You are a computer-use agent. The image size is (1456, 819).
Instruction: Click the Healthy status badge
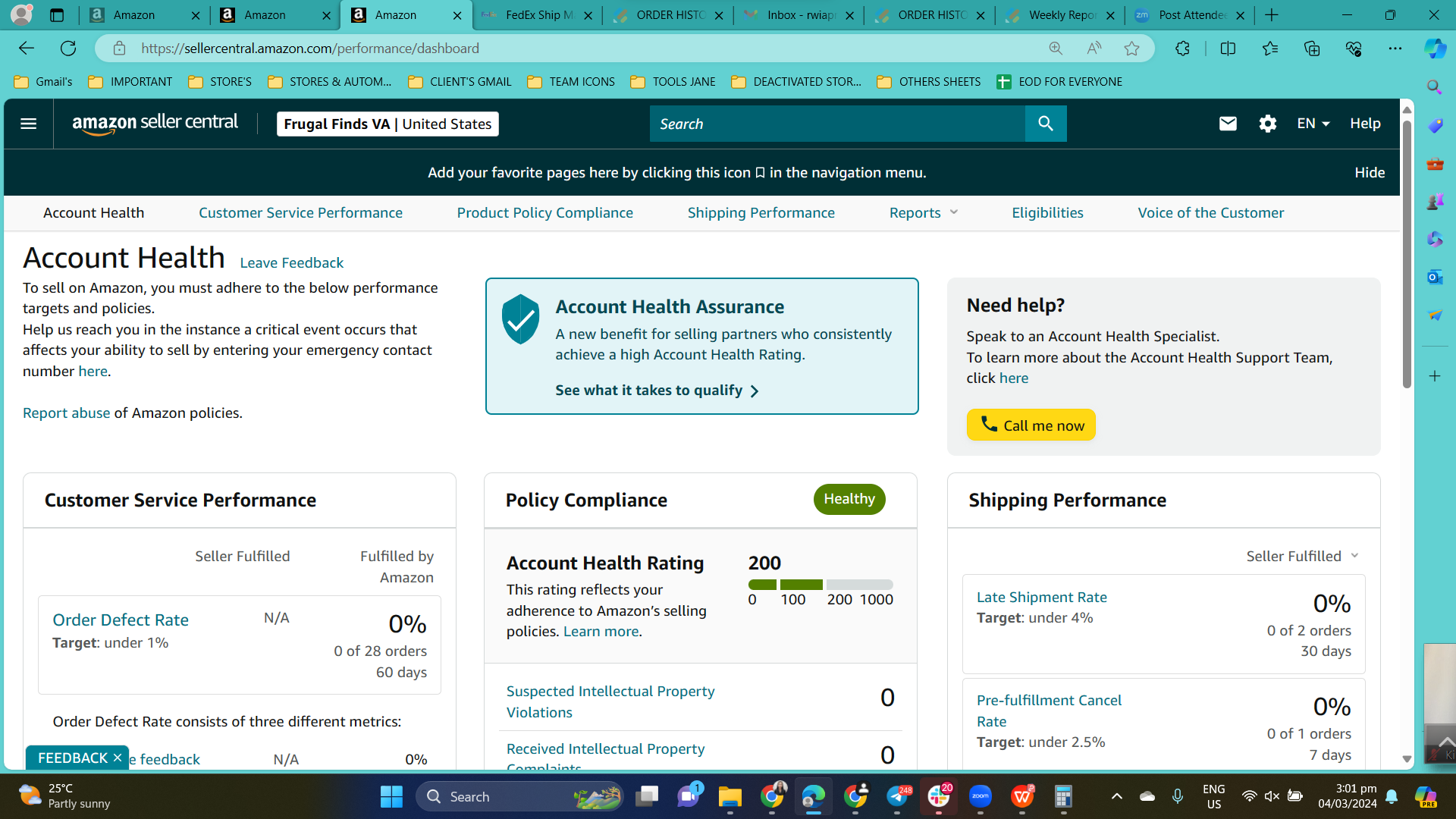pyautogui.click(x=849, y=500)
